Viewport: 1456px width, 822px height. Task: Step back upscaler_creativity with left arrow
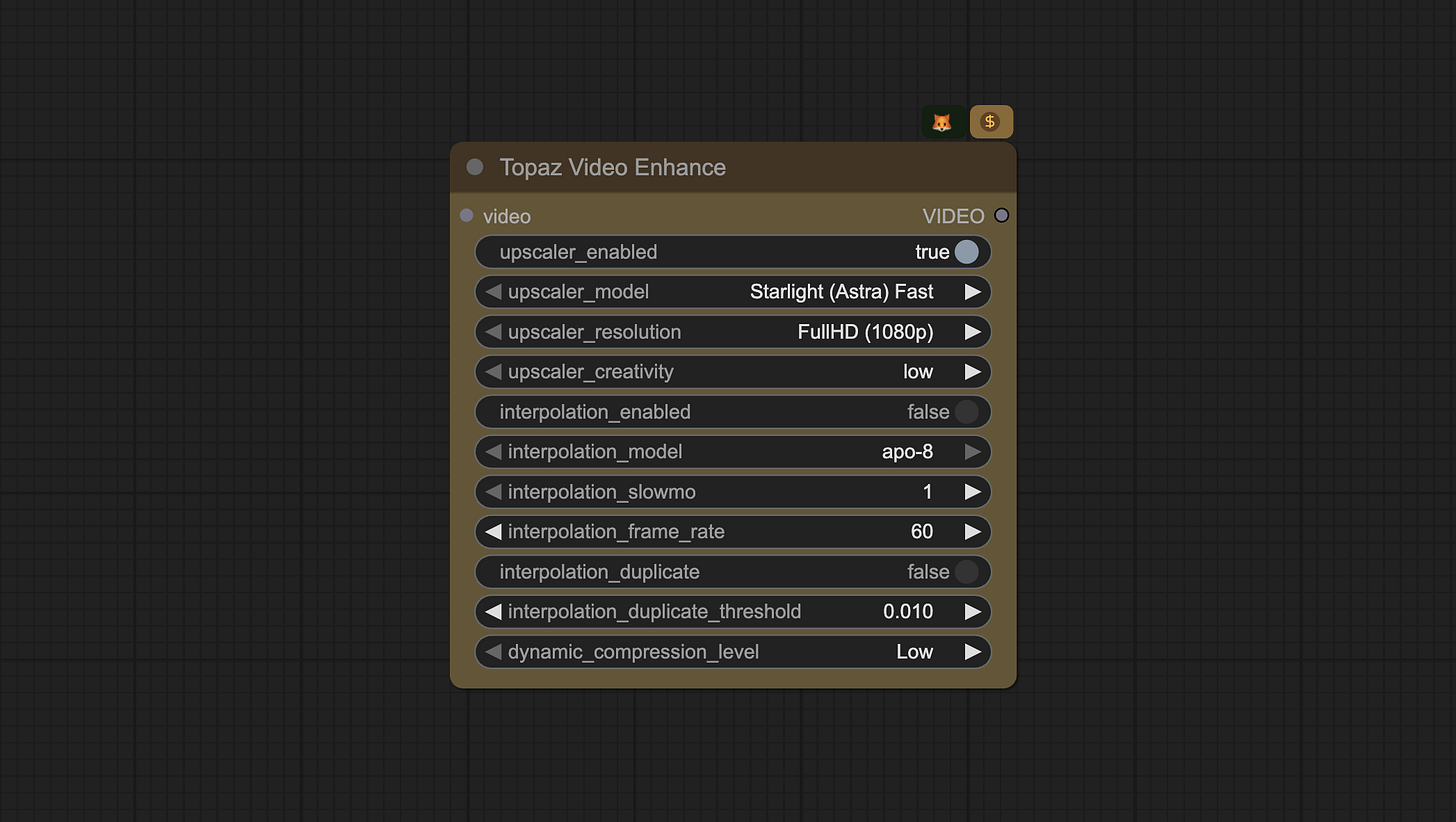click(493, 372)
